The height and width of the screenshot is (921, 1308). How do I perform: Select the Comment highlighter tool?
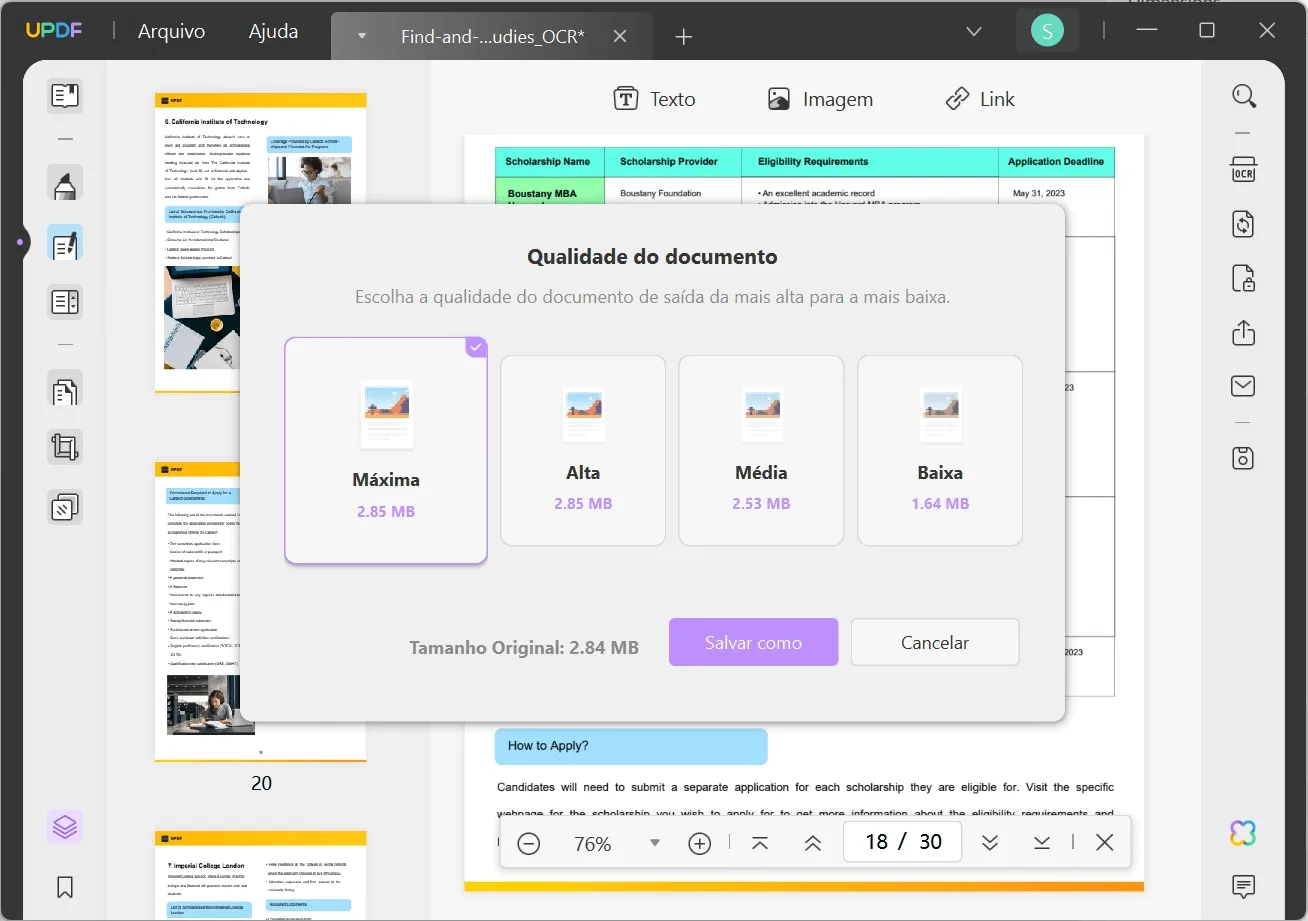[x=65, y=185]
